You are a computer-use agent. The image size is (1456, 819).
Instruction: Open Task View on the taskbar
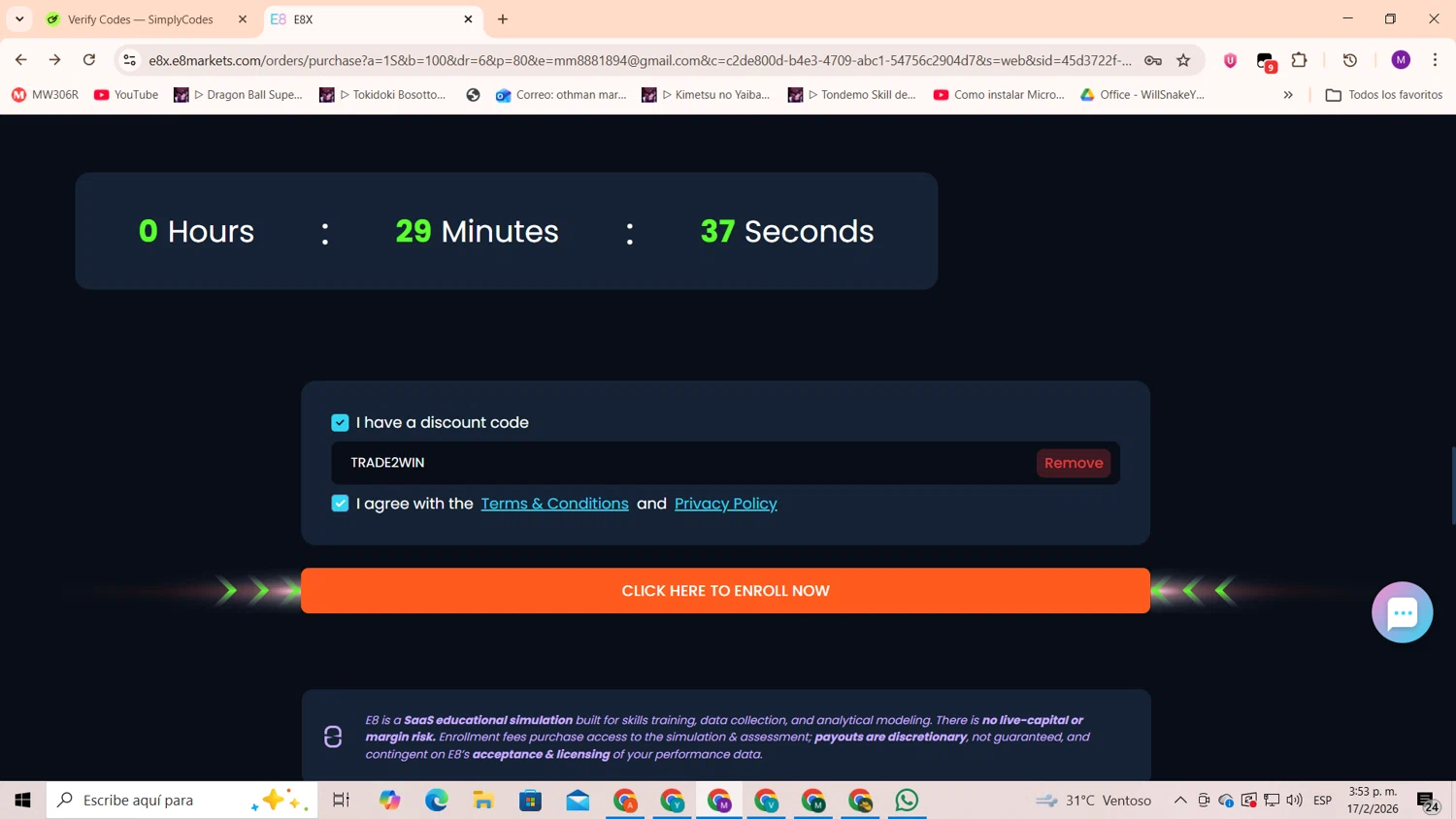[x=341, y=801]
